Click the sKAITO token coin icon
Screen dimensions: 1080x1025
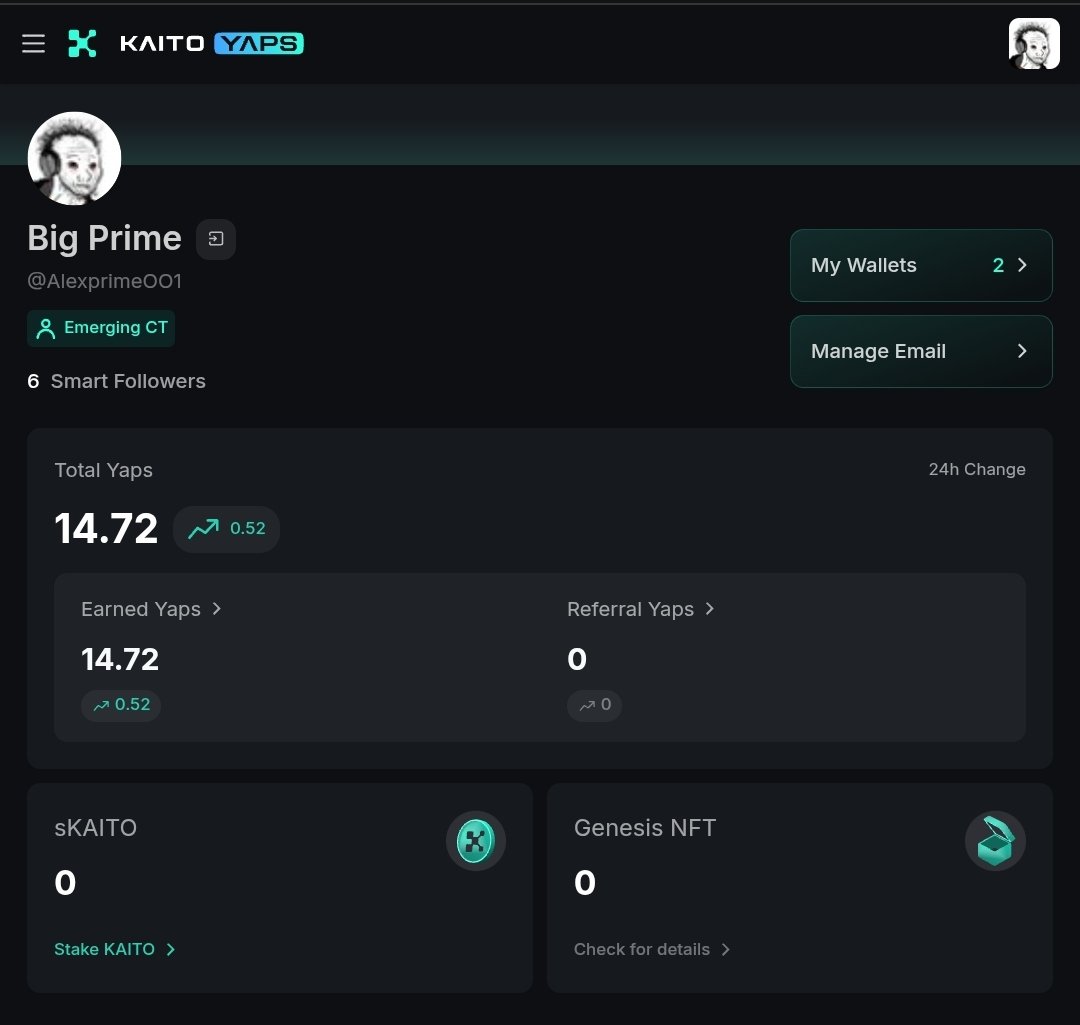[x=476, y=841]
